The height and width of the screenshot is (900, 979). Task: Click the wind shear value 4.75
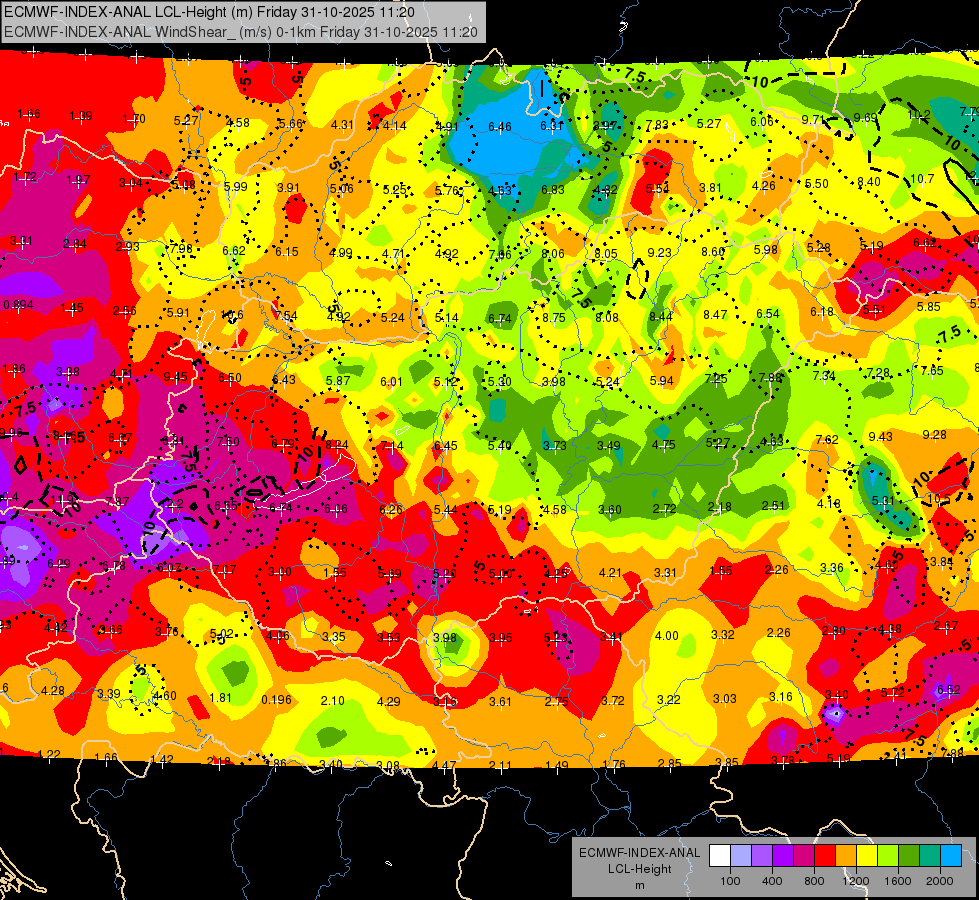pyautogui.click(x=664, y=445)
